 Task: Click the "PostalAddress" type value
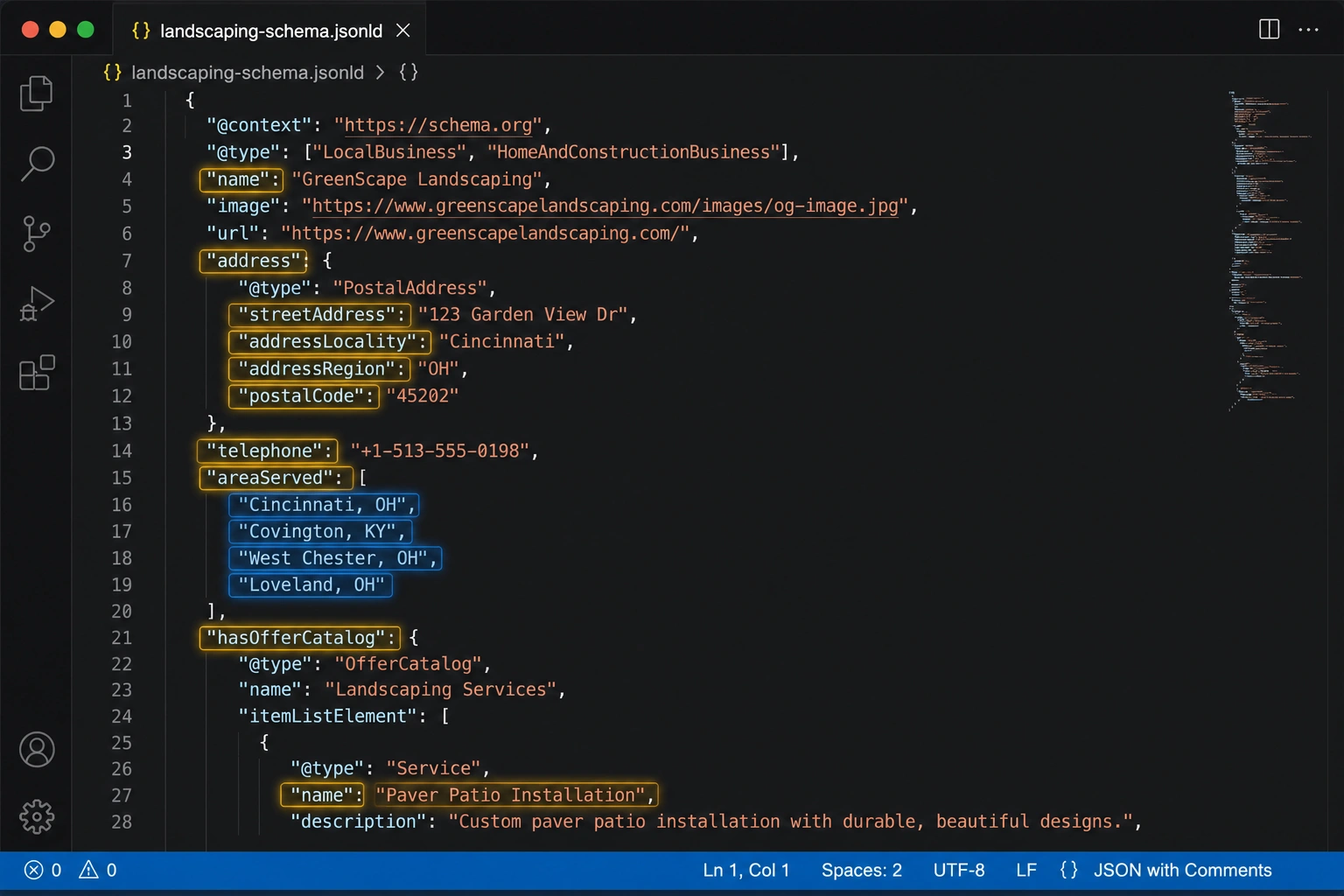[409, 288]
